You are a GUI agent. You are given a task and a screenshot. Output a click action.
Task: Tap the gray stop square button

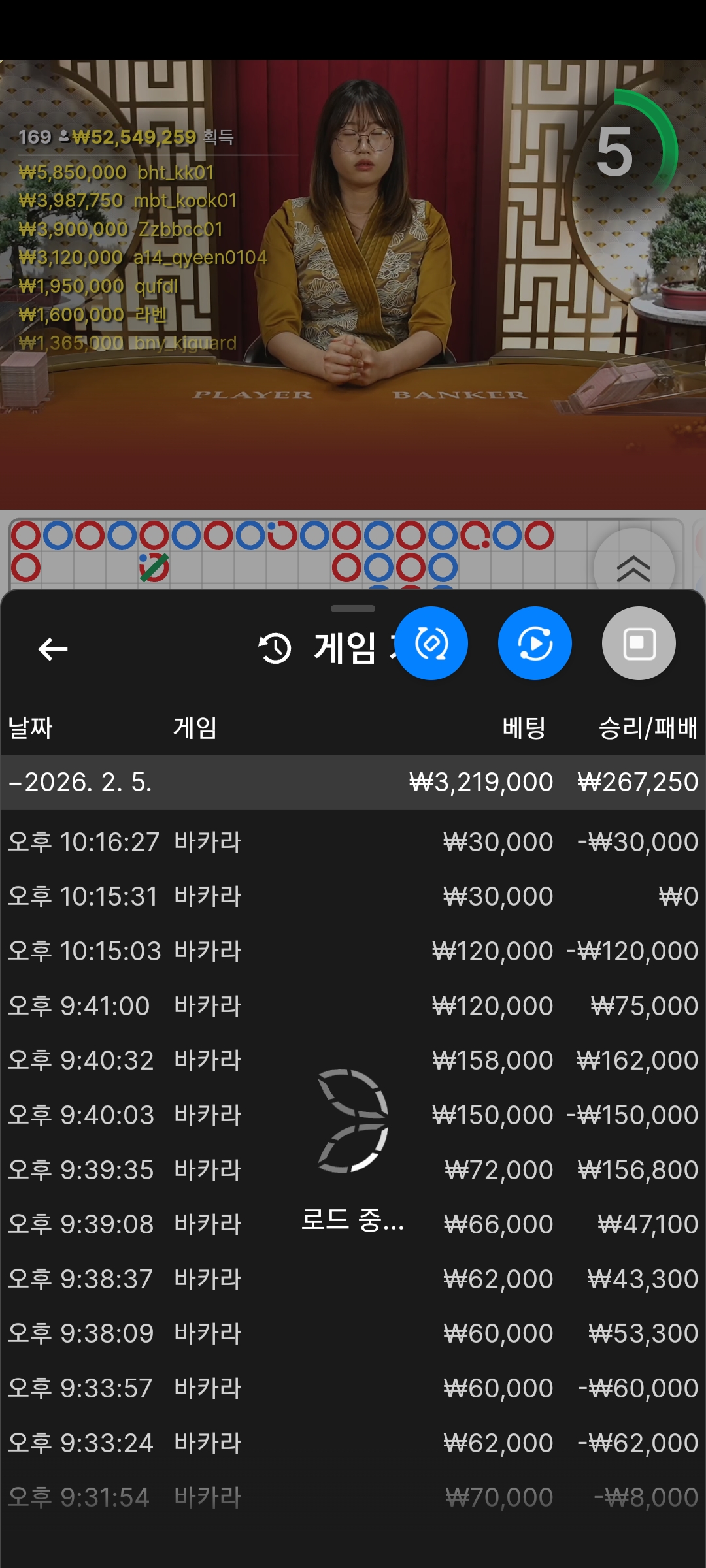(639, 644)
